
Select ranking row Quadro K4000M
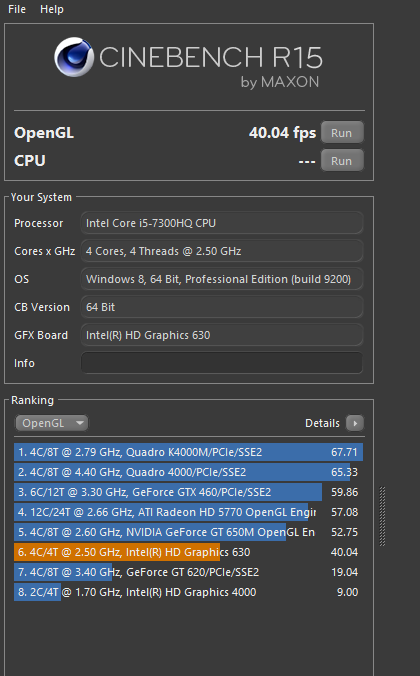point(188,452)
